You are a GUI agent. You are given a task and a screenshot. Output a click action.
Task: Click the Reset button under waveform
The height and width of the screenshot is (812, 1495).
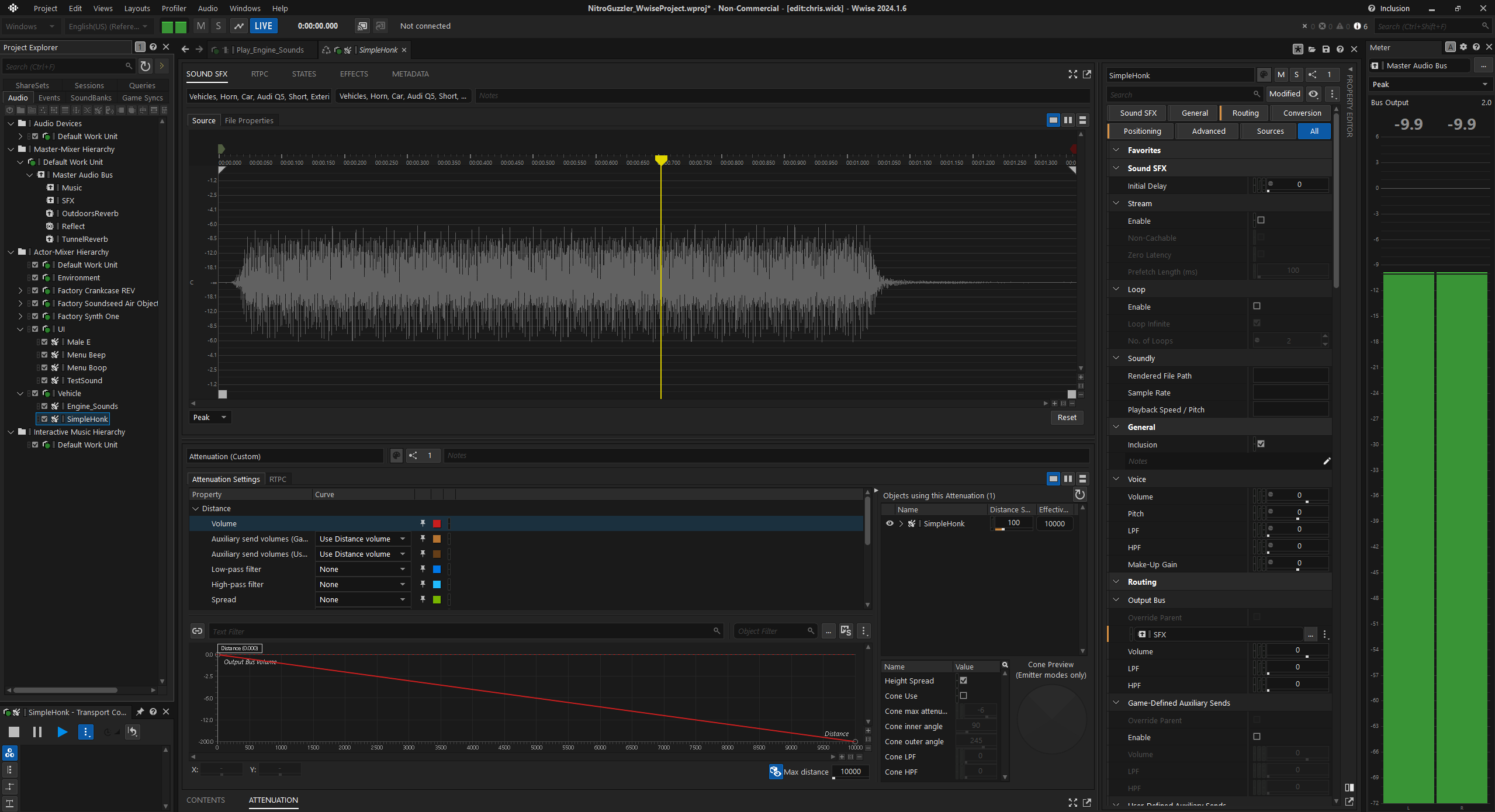(1067, 418)
